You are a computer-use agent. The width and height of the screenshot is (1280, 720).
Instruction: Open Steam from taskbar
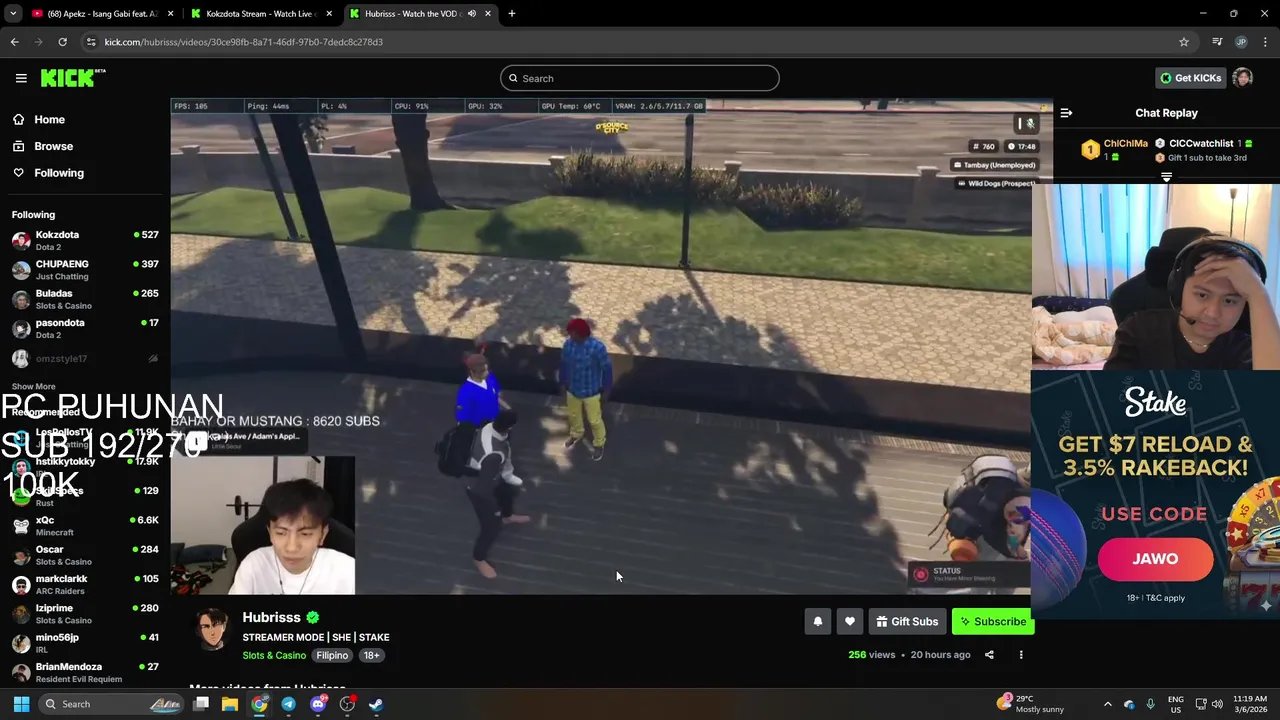coord(376,704)
